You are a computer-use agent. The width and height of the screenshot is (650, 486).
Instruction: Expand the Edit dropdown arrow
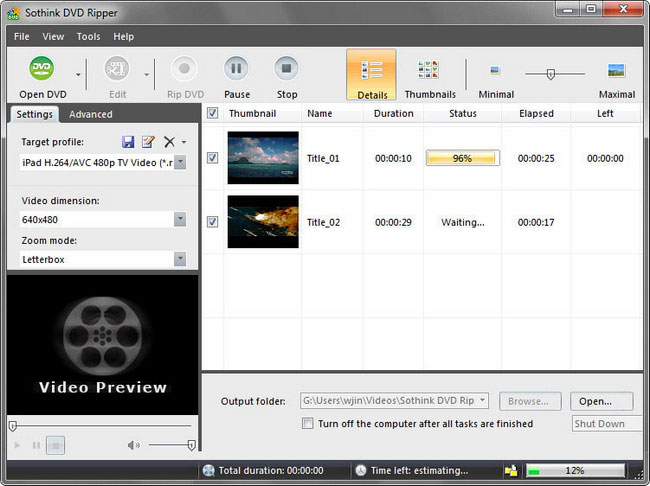146,75
